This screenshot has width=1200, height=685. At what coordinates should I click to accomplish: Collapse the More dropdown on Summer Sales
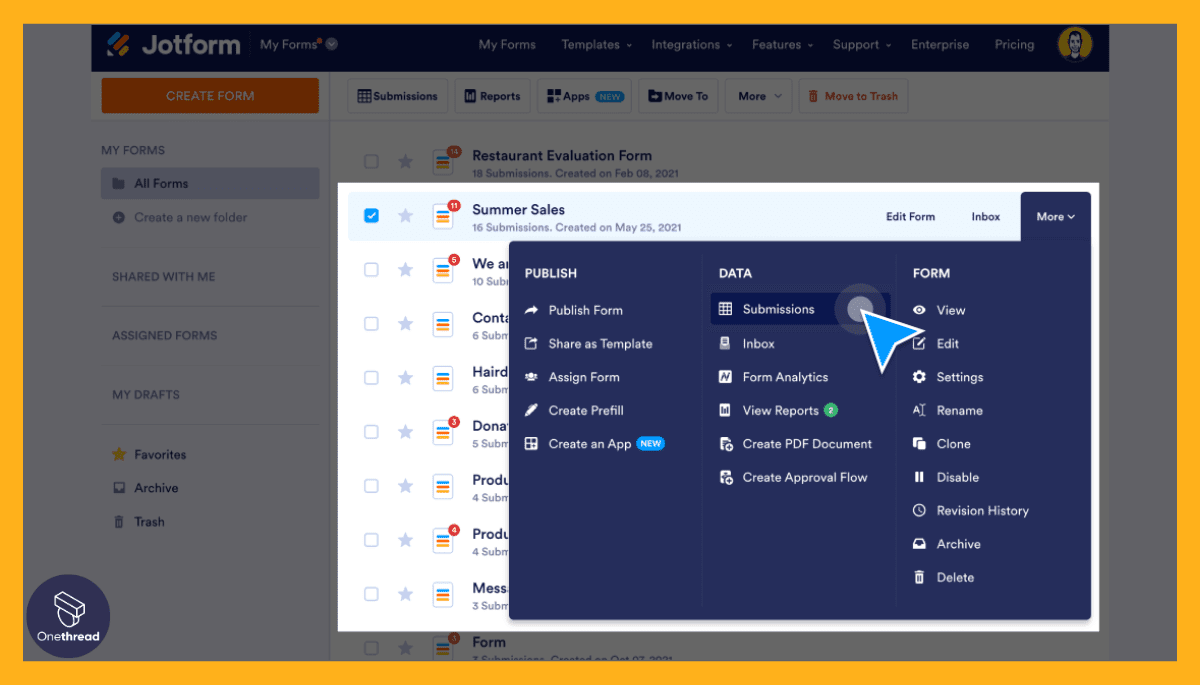coord(1055,216)
